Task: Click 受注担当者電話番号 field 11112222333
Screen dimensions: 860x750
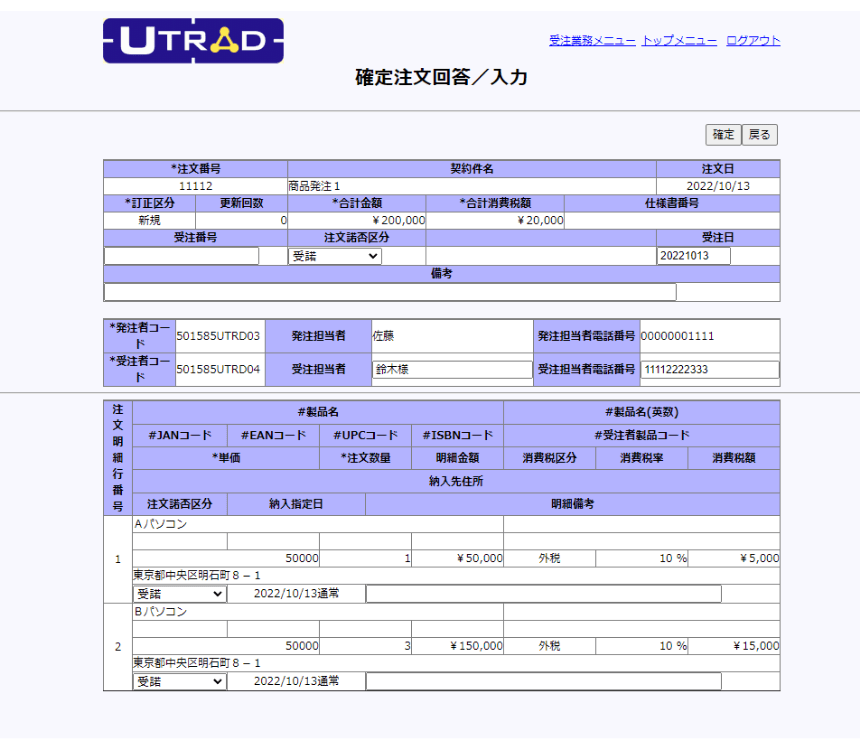Action: 710,369
